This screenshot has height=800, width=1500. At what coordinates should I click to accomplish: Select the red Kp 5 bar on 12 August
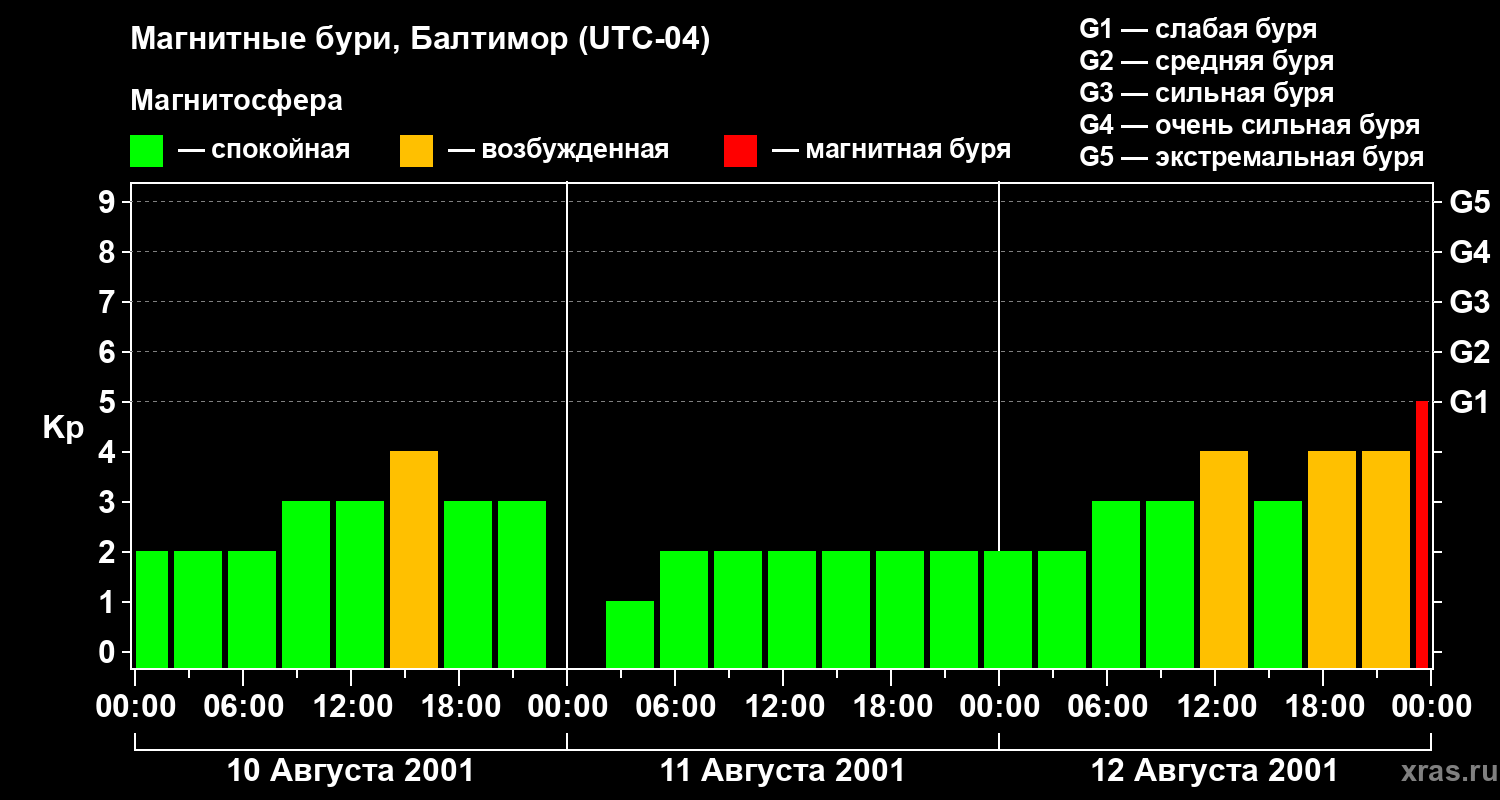1422,534
